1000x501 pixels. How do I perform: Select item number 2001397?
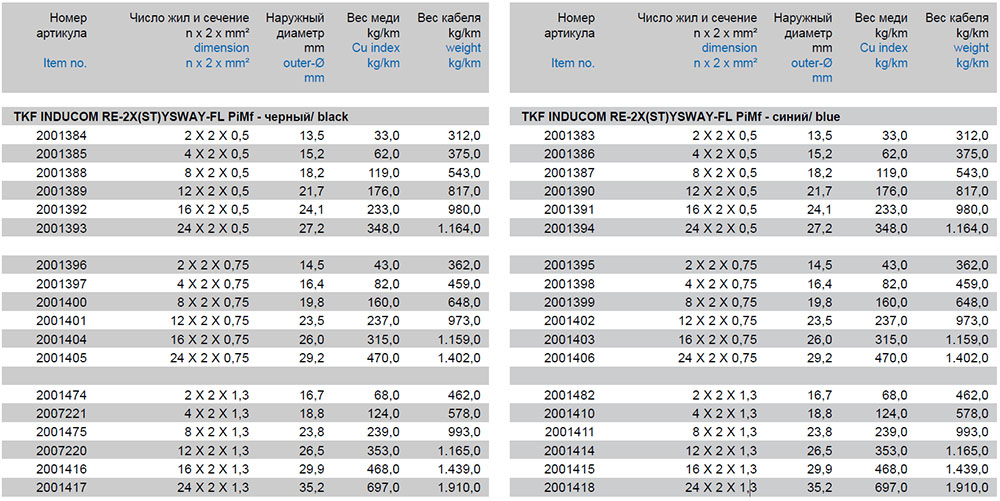[x=61, y=284]
